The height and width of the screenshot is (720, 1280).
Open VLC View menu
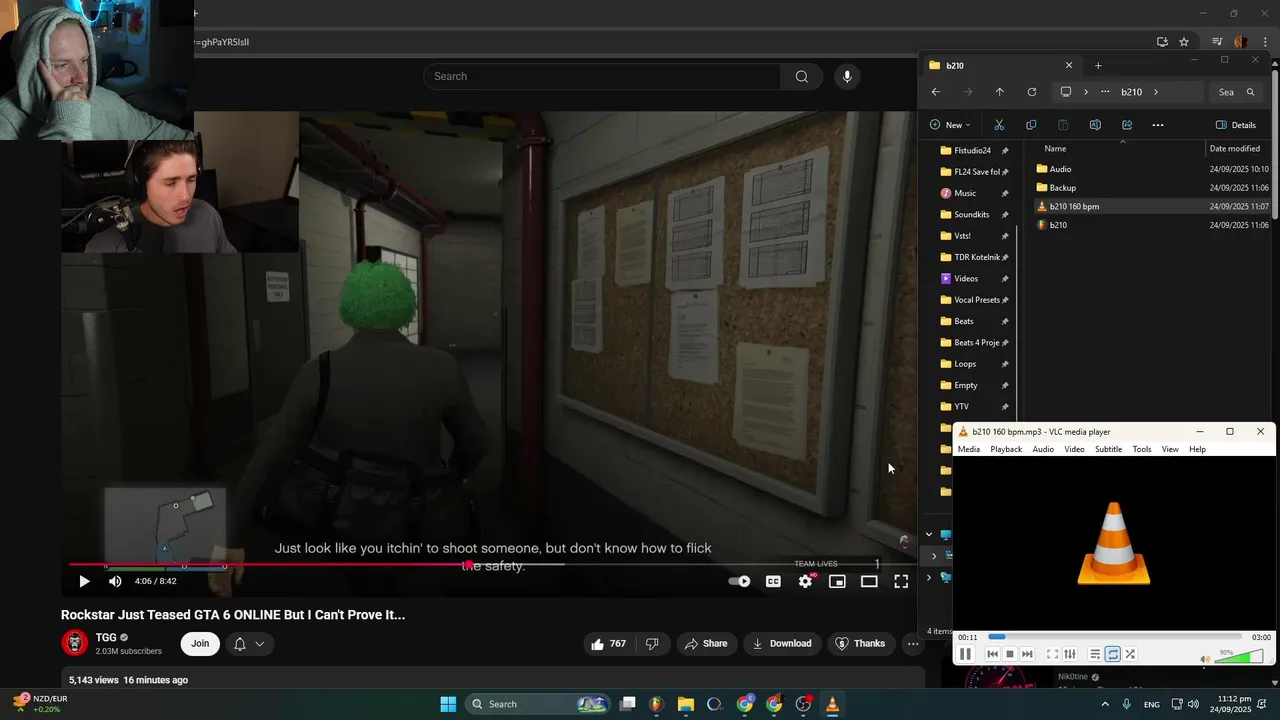pyautogui.click(x=1170, y=450)
